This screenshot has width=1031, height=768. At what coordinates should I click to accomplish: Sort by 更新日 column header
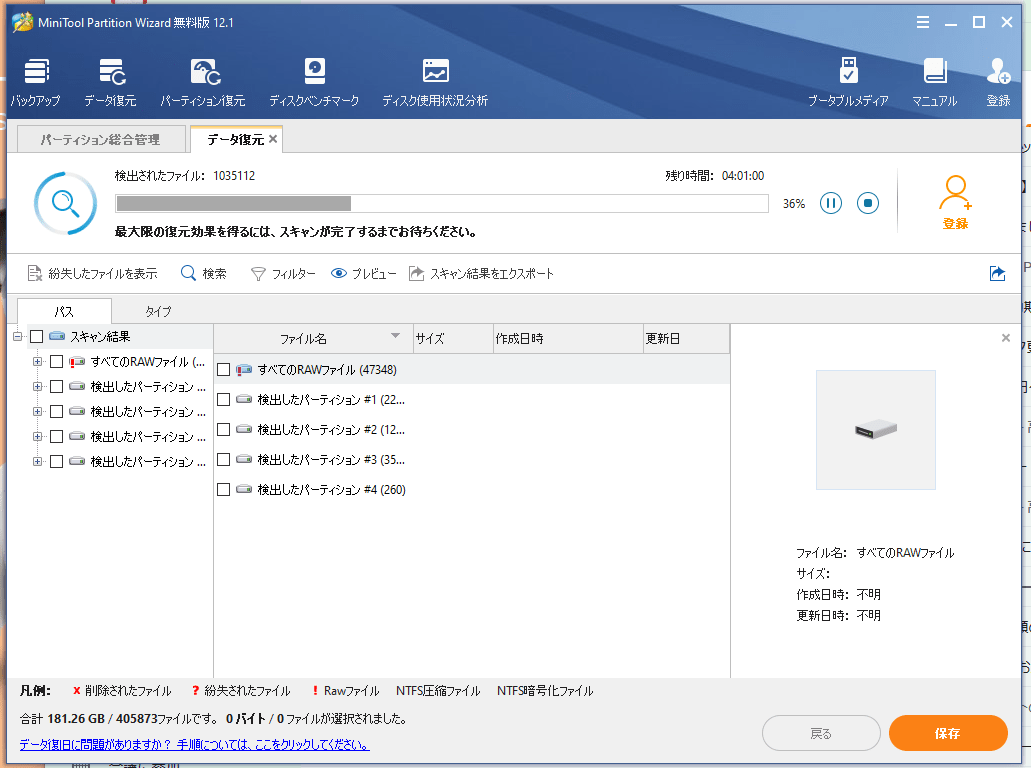click(x=686, y=339)
